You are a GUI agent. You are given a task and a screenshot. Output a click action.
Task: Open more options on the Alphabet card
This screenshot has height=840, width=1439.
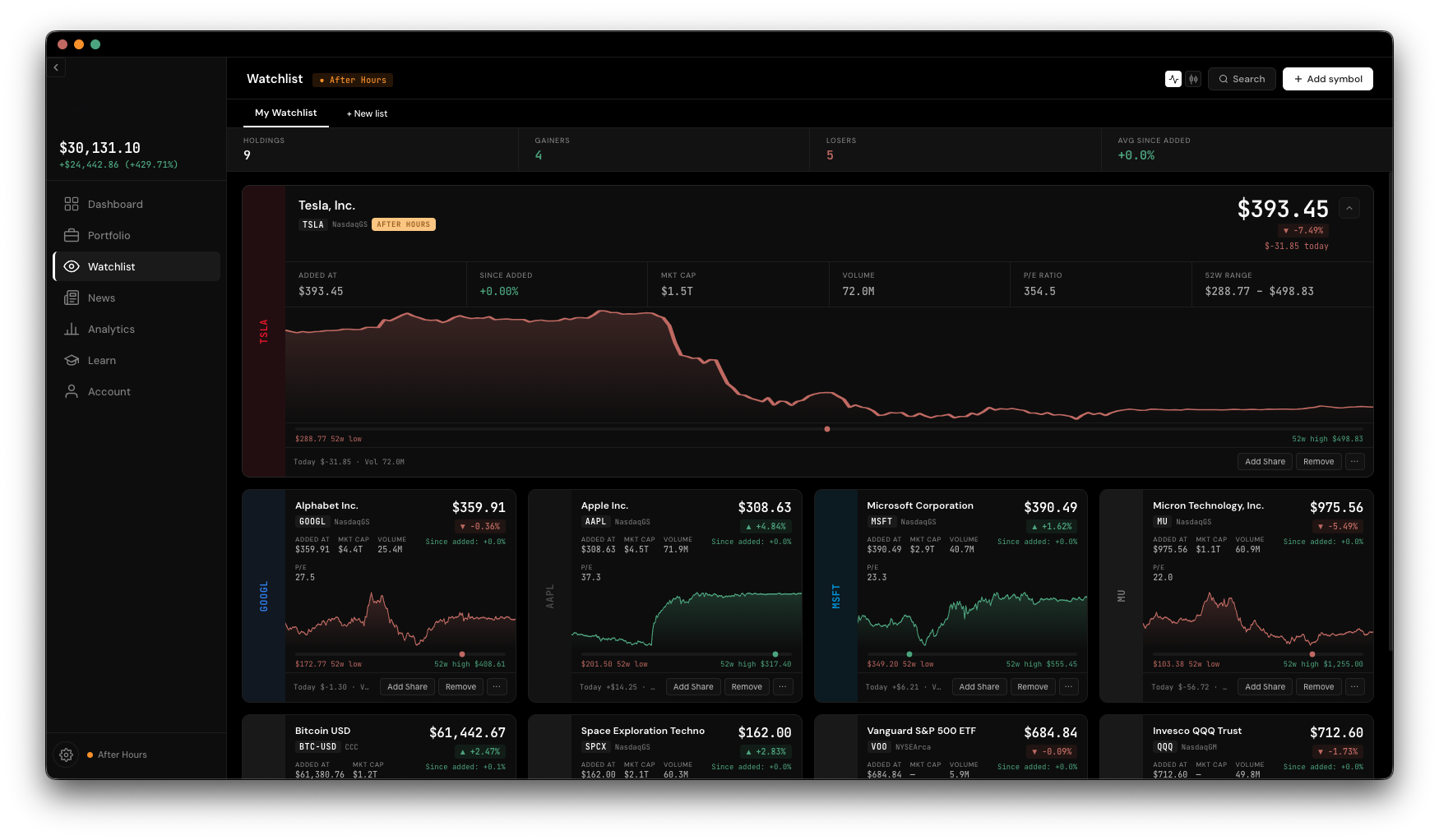497,687
